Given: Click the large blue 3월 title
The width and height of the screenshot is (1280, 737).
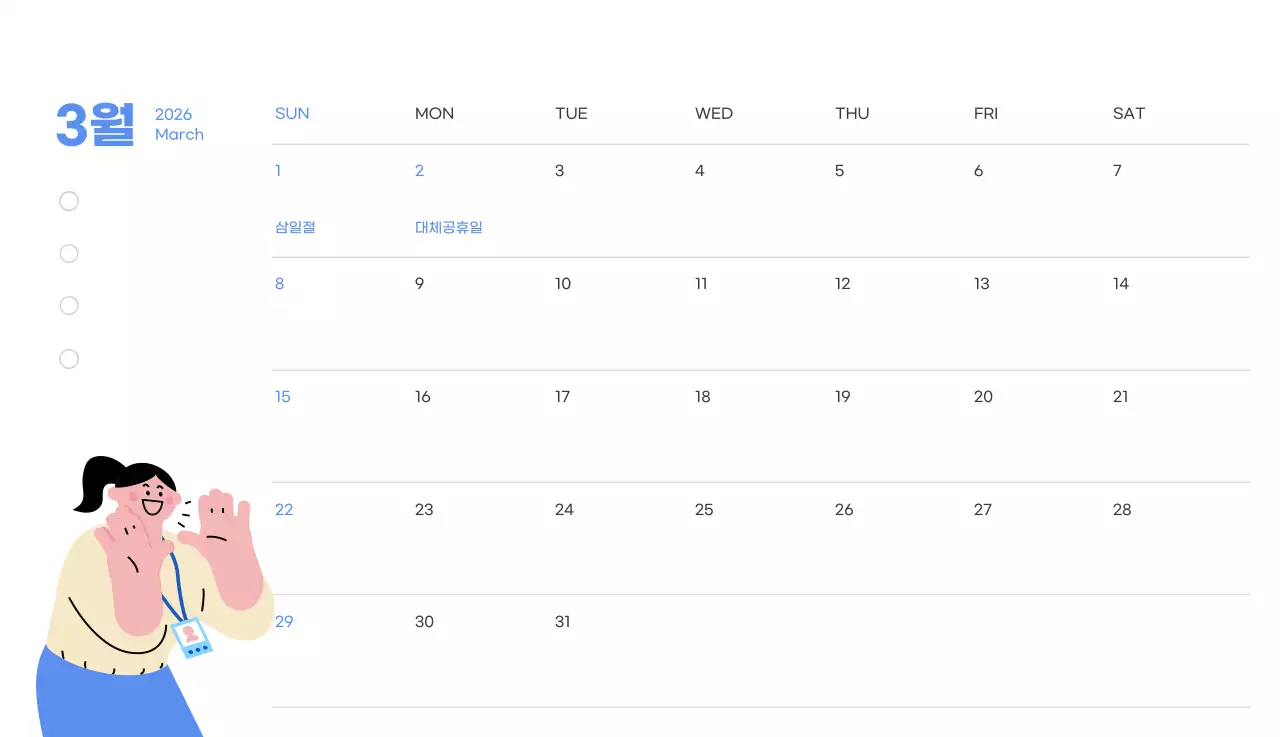Looking at the screenshot, I should [95, 124].
